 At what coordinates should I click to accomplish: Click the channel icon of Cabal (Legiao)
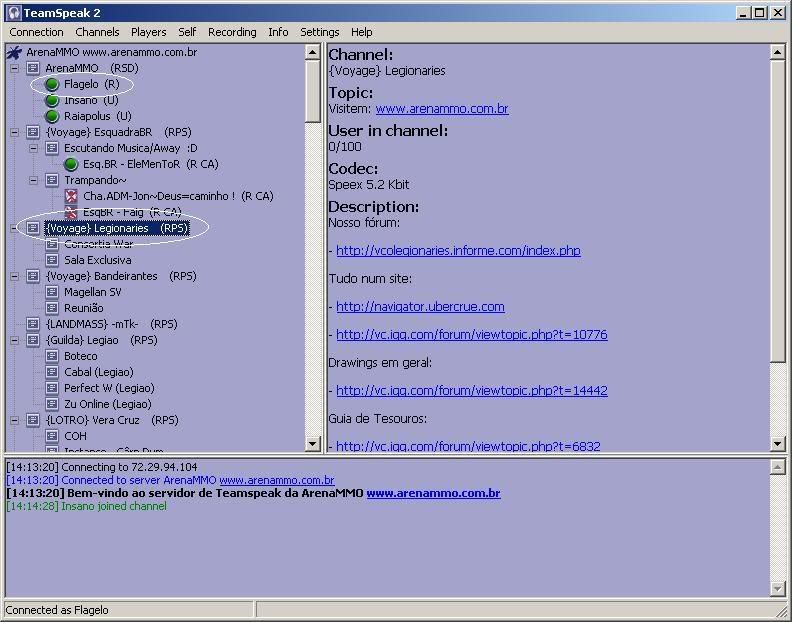coord(52,372)
